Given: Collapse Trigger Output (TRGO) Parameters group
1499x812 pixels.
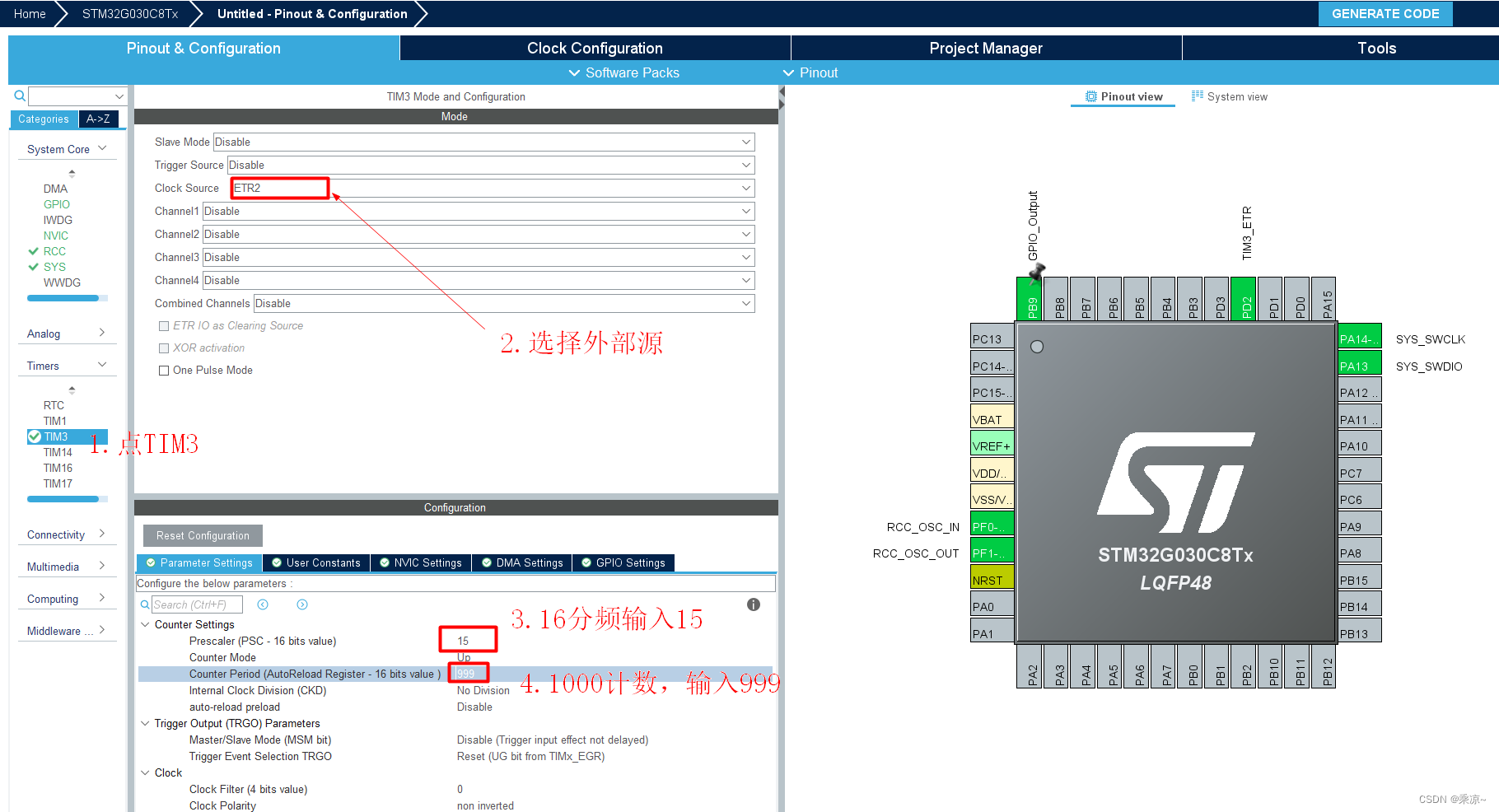Looking at the screenshot, I should (146, 723).
